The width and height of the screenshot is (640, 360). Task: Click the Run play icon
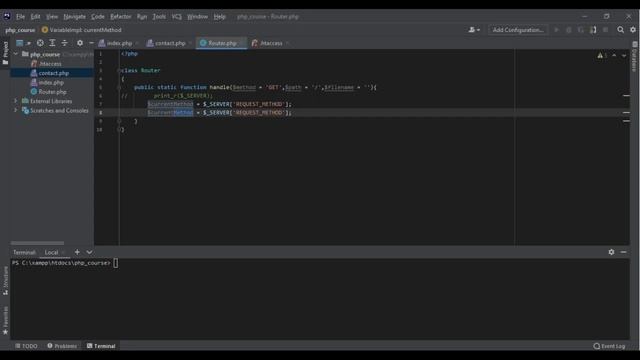point(556,30)
